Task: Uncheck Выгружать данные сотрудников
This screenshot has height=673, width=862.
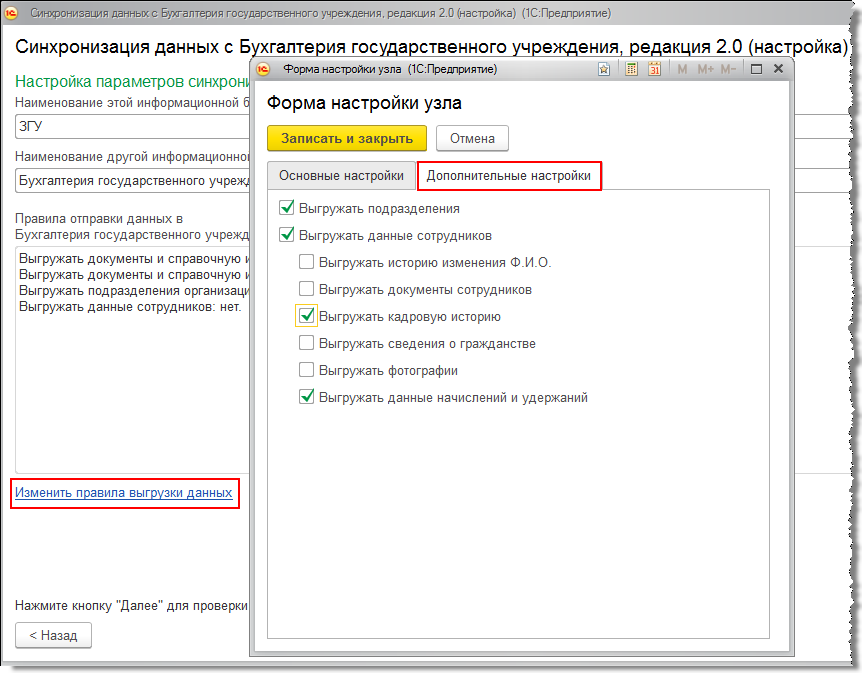Action: pyautogui.click(x=286, y=235)
